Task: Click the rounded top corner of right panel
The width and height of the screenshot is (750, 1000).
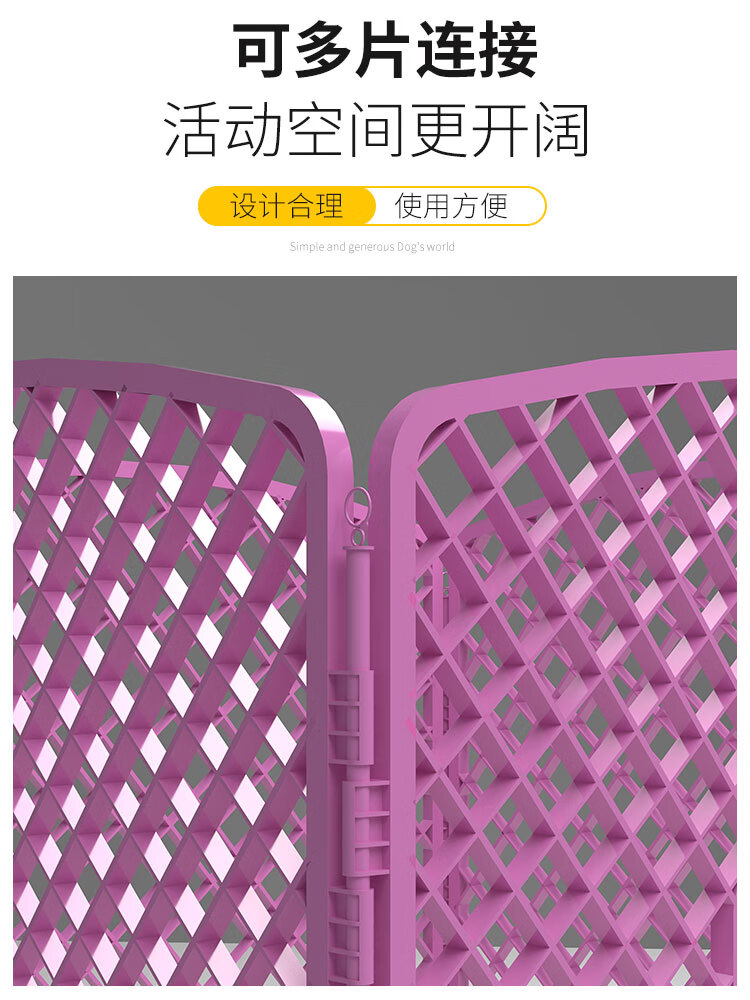Action: [x=408, y=424]
